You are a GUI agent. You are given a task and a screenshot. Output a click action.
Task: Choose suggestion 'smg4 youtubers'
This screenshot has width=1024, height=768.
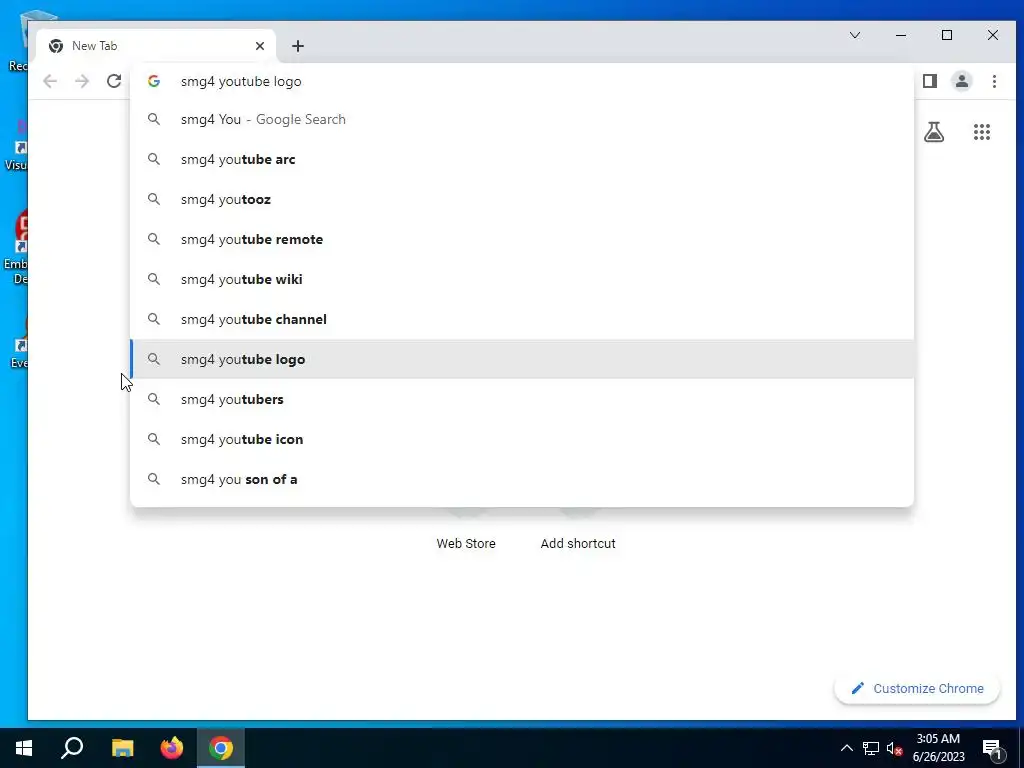(522, 399)
